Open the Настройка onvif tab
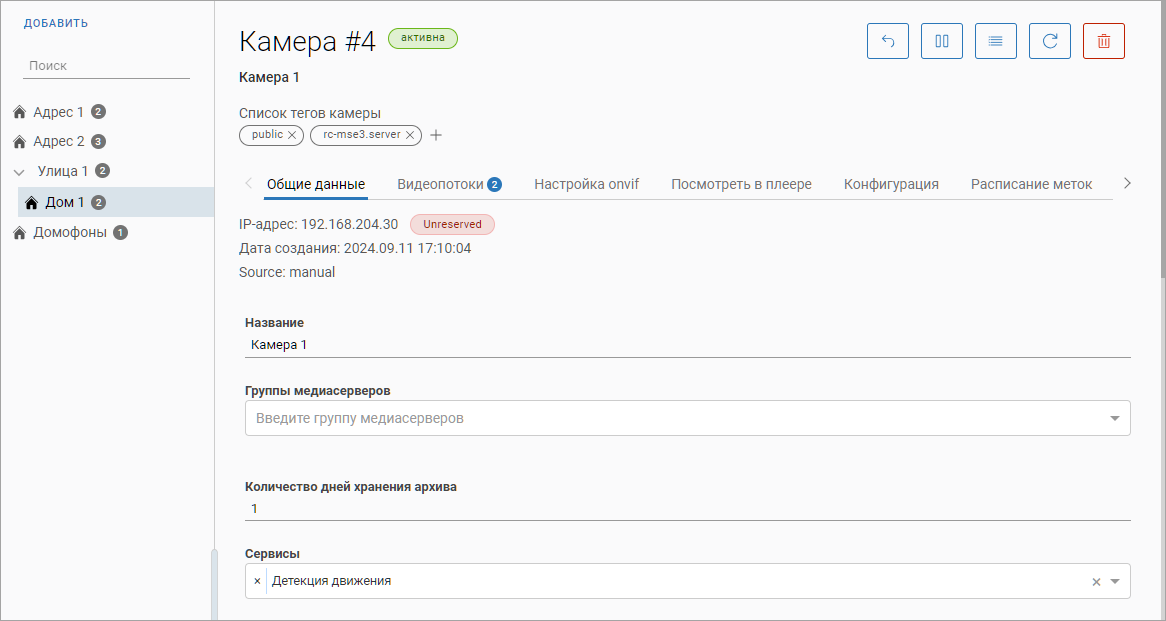Image resolution: width=1166 pixels, height=621 pixels. coord(586,184)
